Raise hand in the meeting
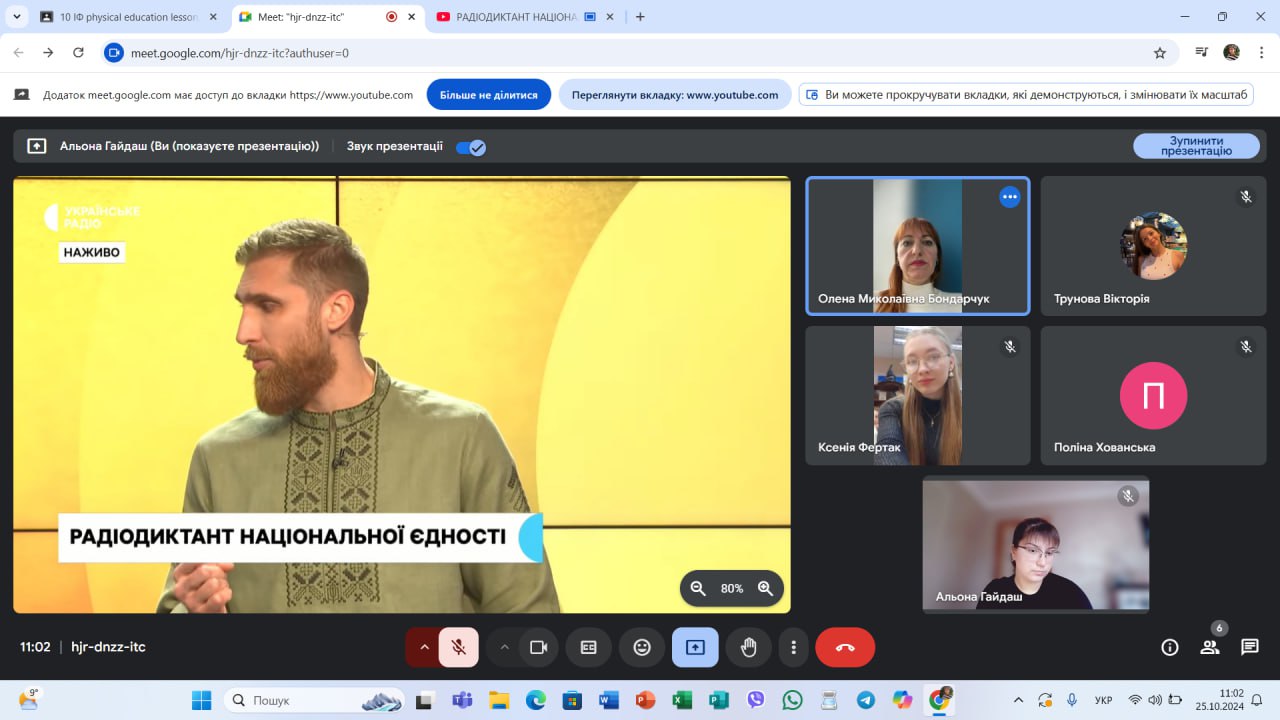The height and width of the screenshot is (720, 1280). click(x=748, y=647)
